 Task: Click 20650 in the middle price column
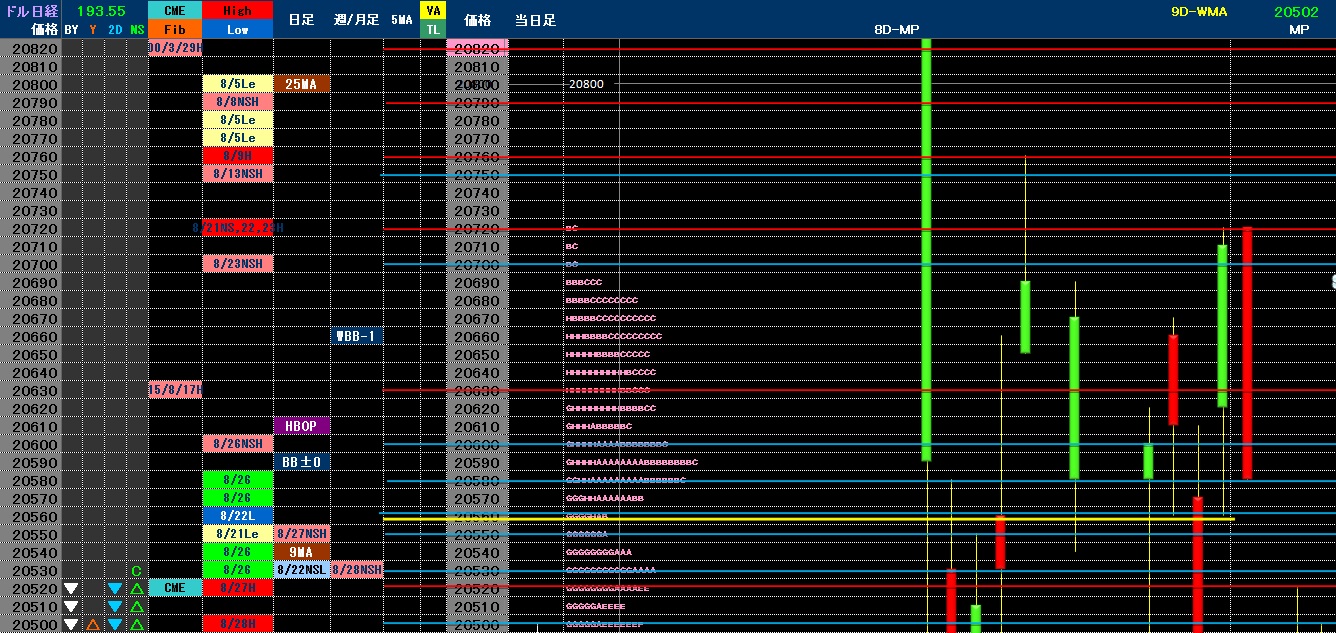(x=477, y=354)
